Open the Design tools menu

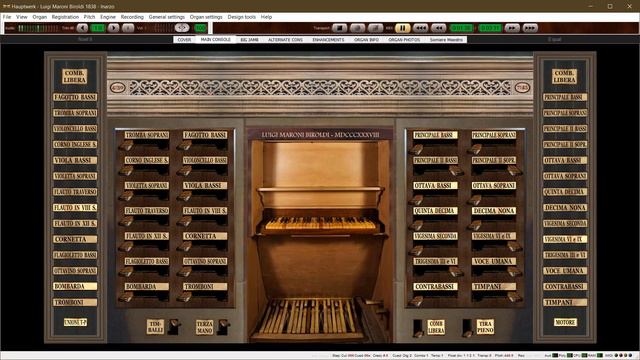tap(242, 17)
